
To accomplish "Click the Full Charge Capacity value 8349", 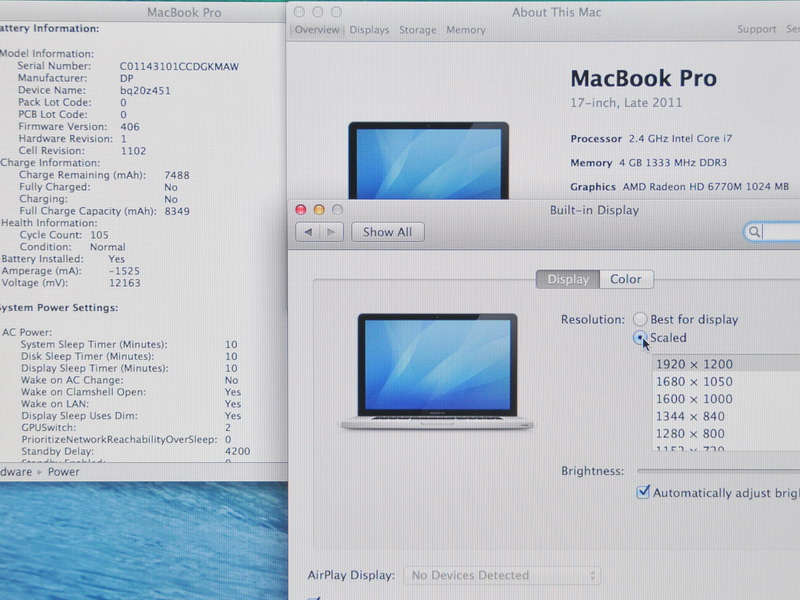I will point(177,211).
